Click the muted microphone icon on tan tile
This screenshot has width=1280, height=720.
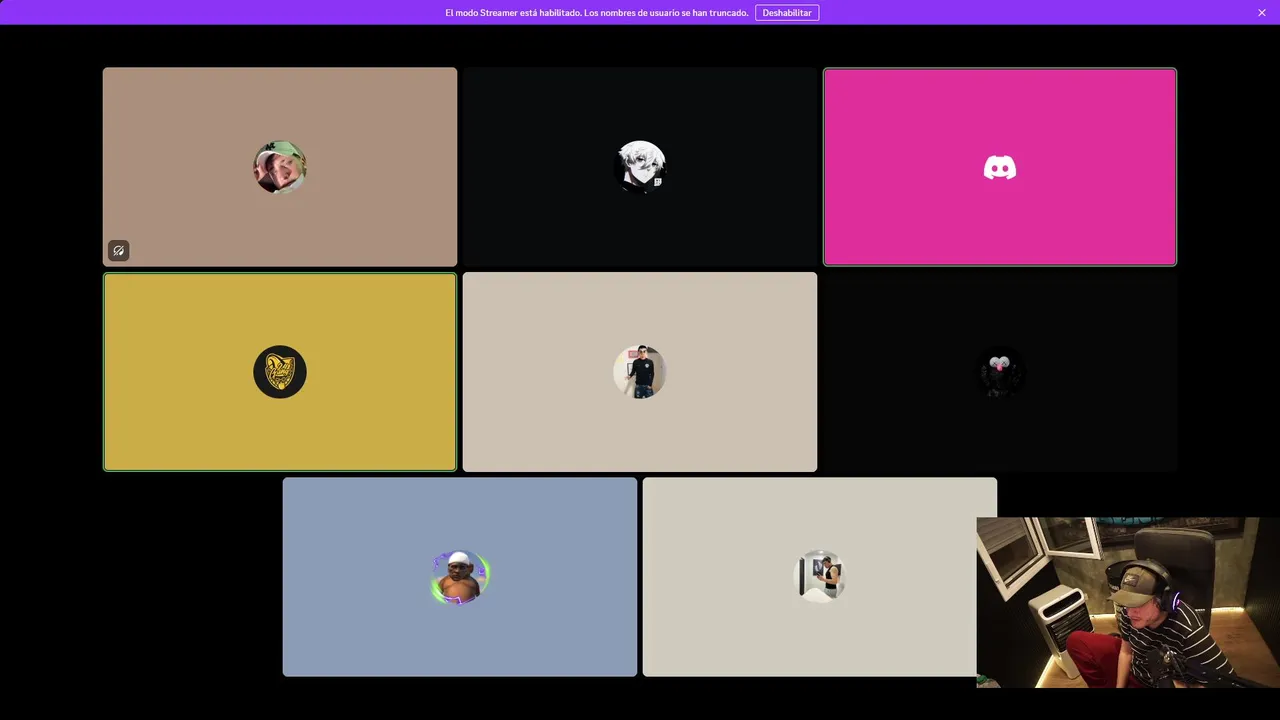pyautogui.click(x=119, y=251)
